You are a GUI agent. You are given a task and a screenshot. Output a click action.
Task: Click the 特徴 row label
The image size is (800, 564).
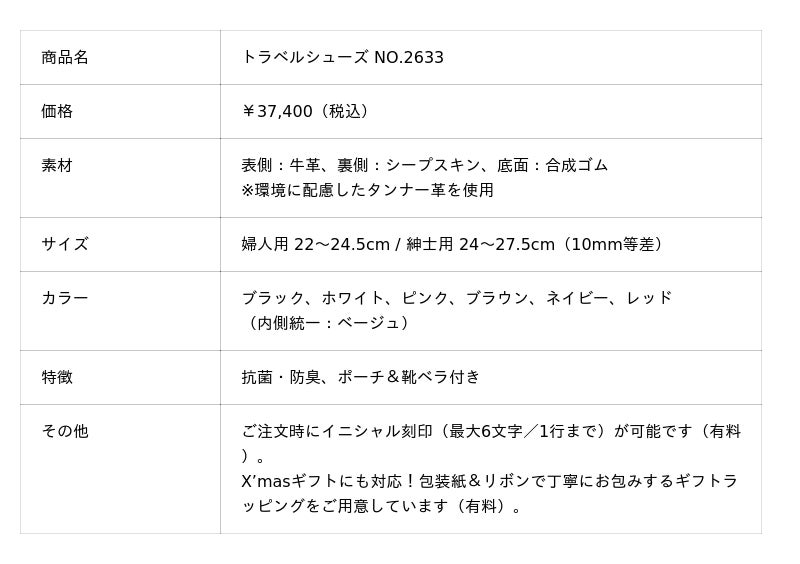(57, 377)
